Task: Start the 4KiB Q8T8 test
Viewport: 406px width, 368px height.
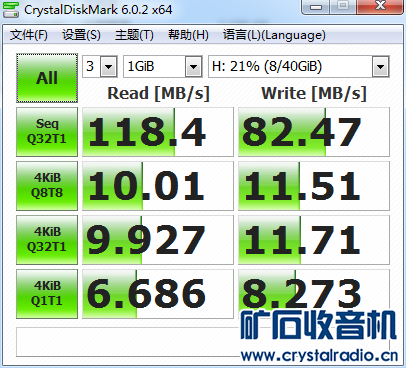Action: click(x=47, y=186)
